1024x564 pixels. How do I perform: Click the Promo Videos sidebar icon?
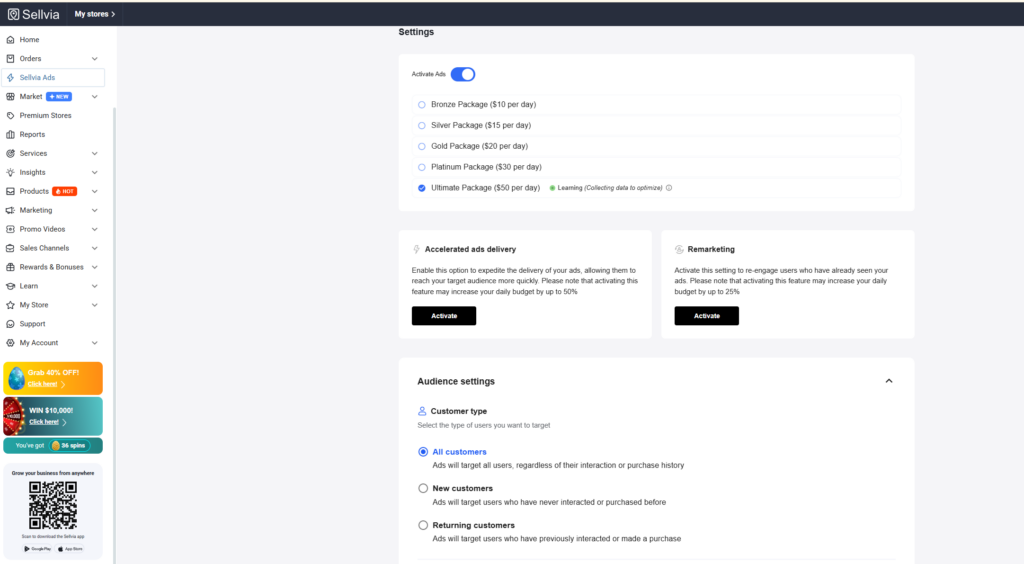[x=10, y=230]
